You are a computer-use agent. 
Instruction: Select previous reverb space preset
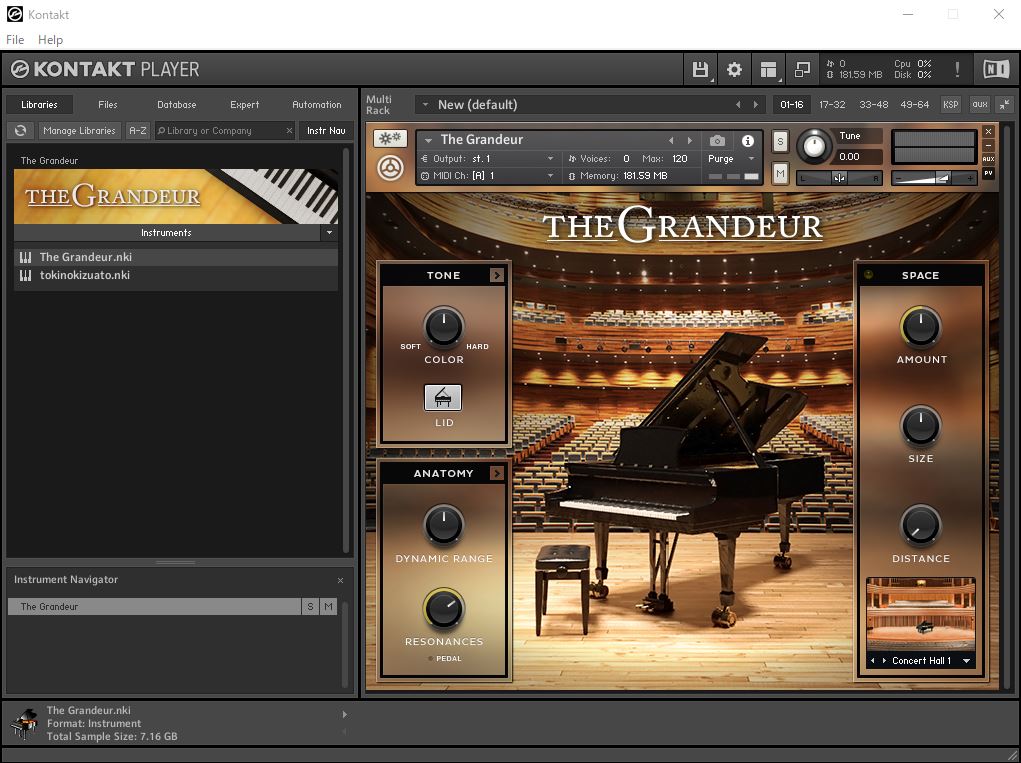(873, 661)
